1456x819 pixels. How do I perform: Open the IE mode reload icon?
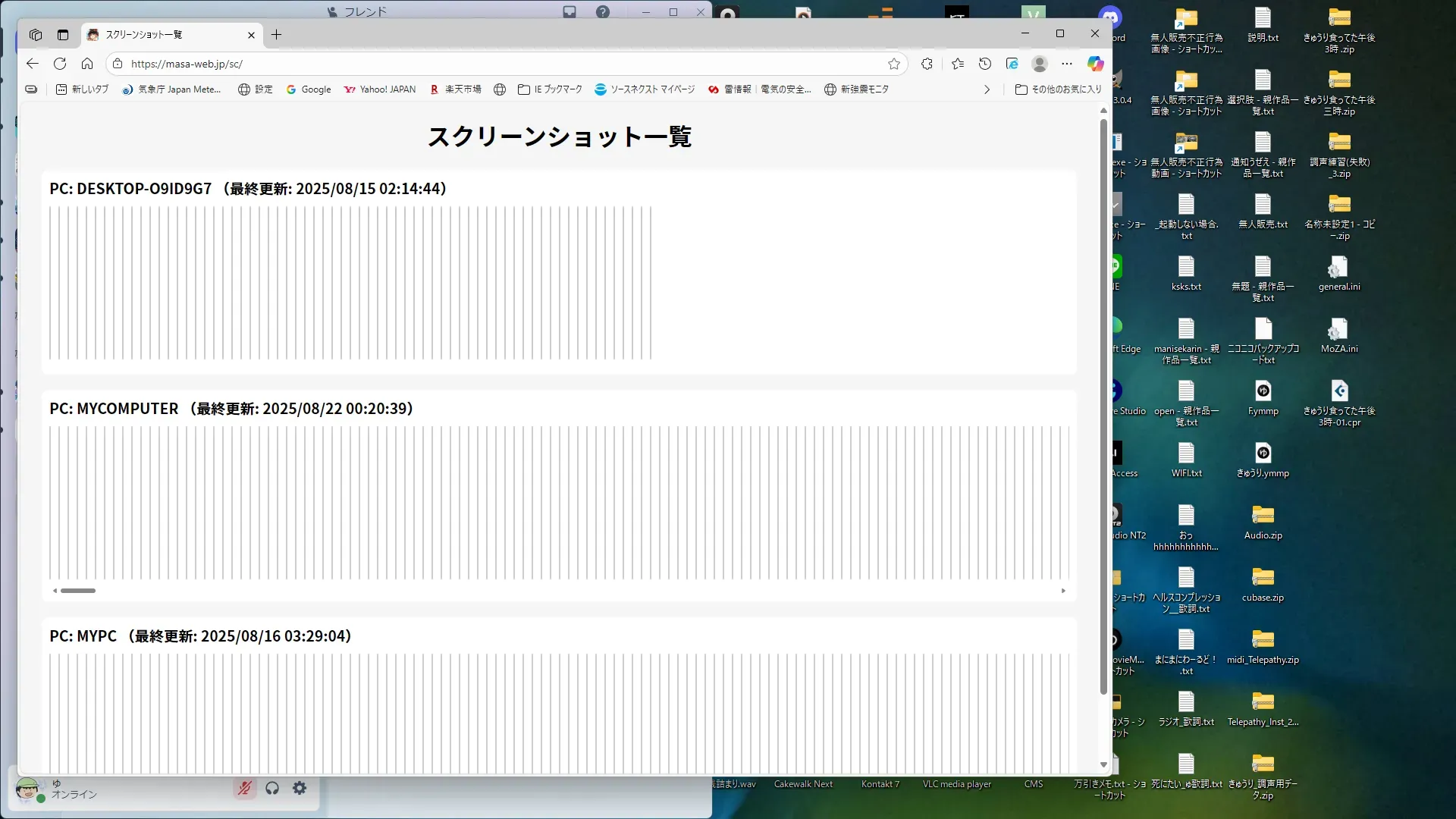click(1012, 64)
